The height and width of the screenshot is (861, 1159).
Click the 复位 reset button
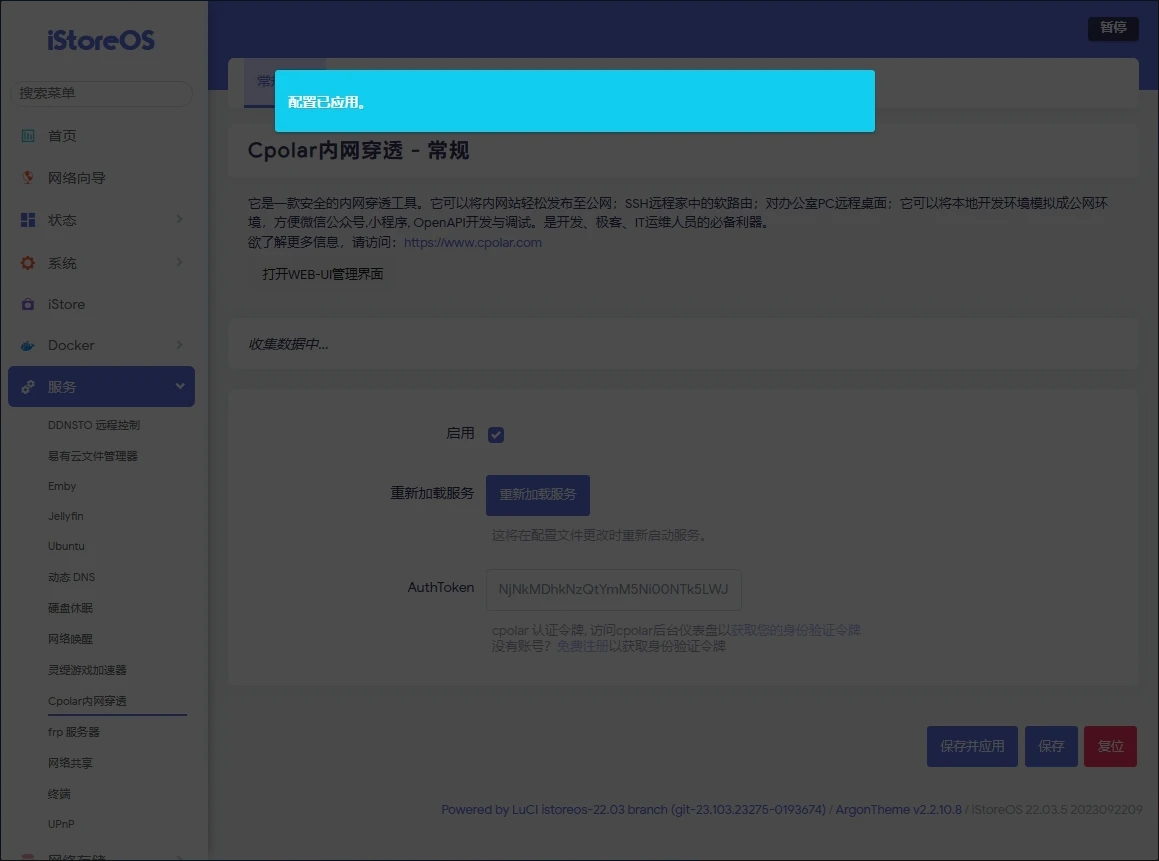tap(1110, 746)
